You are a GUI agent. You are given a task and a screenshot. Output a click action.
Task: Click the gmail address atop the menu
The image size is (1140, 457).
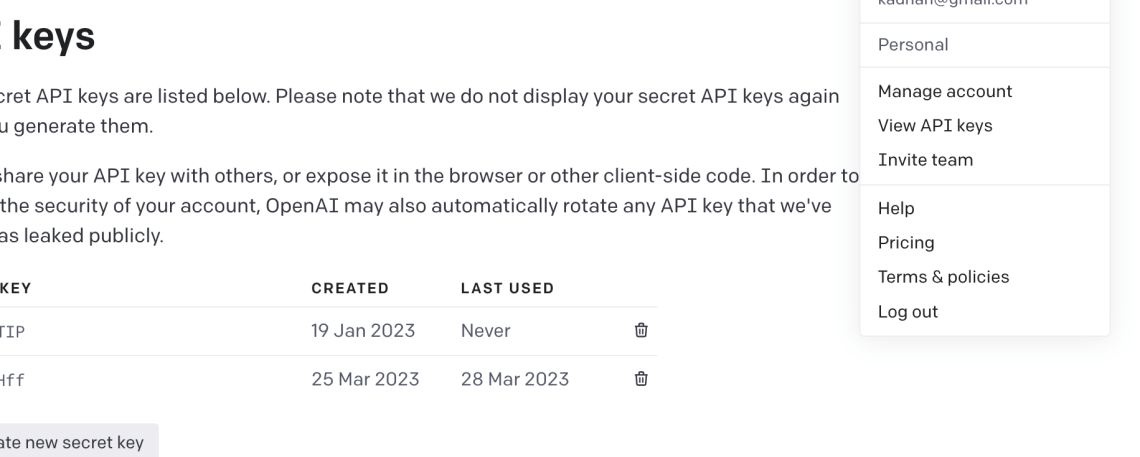(x=952, y=2)
